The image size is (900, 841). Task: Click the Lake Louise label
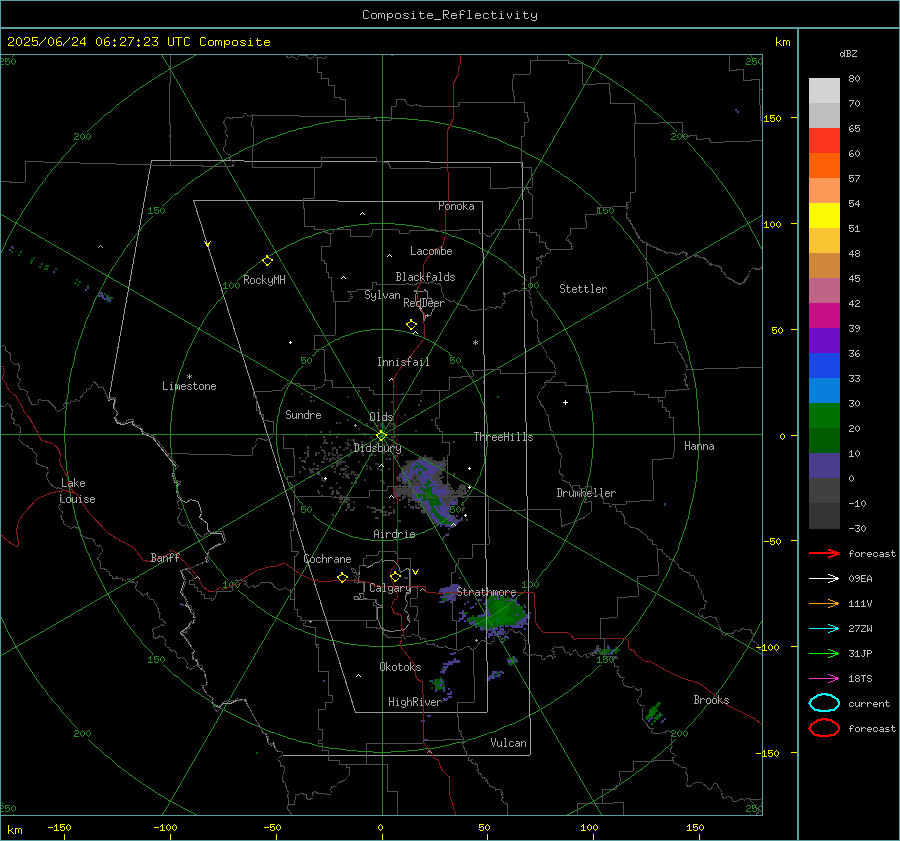77,491
